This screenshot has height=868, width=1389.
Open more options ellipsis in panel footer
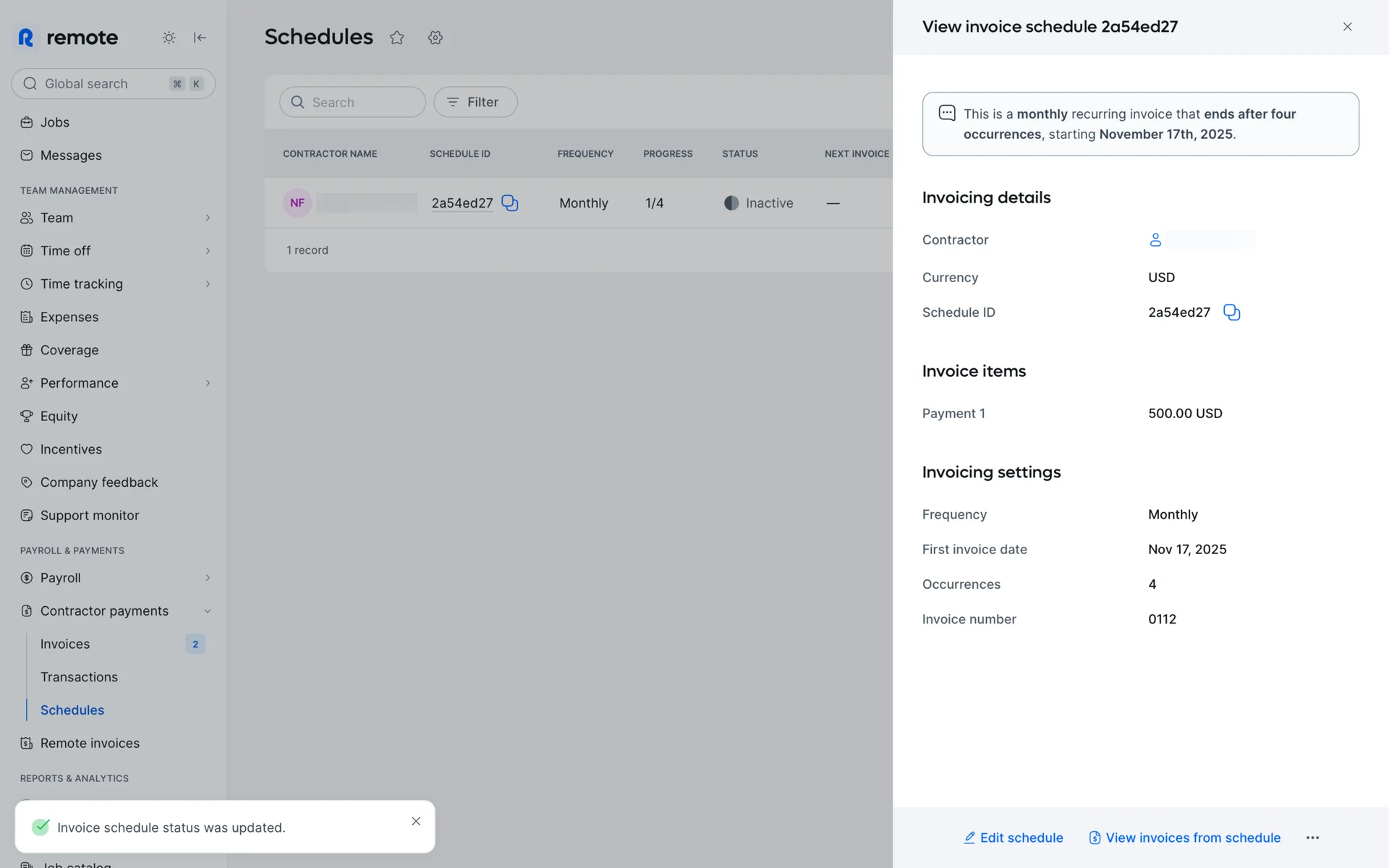pos(1312,838)
